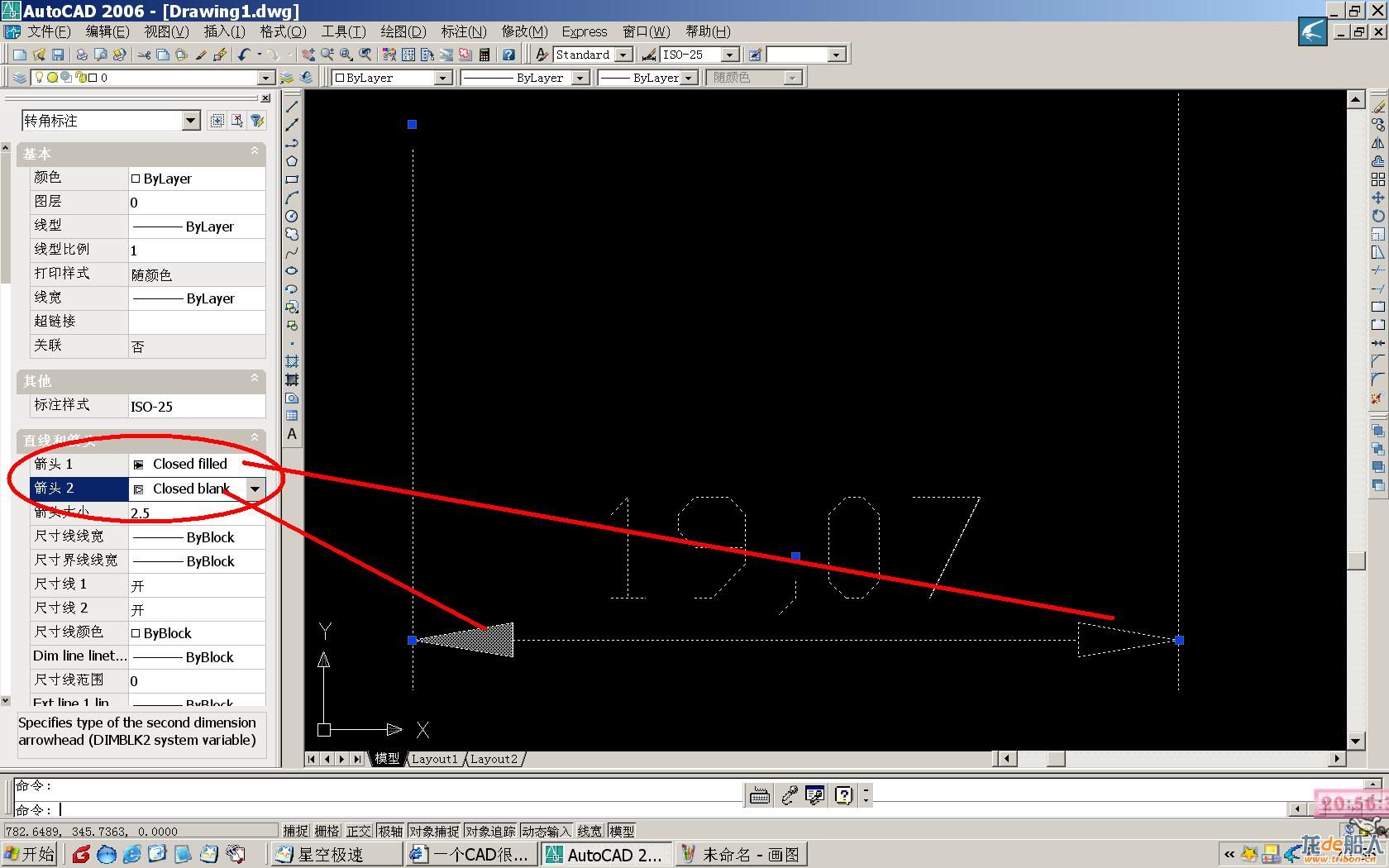The width and height of the screenshot is (1389, 868).
Task: Open the Express menu
Action: point(585,31)
